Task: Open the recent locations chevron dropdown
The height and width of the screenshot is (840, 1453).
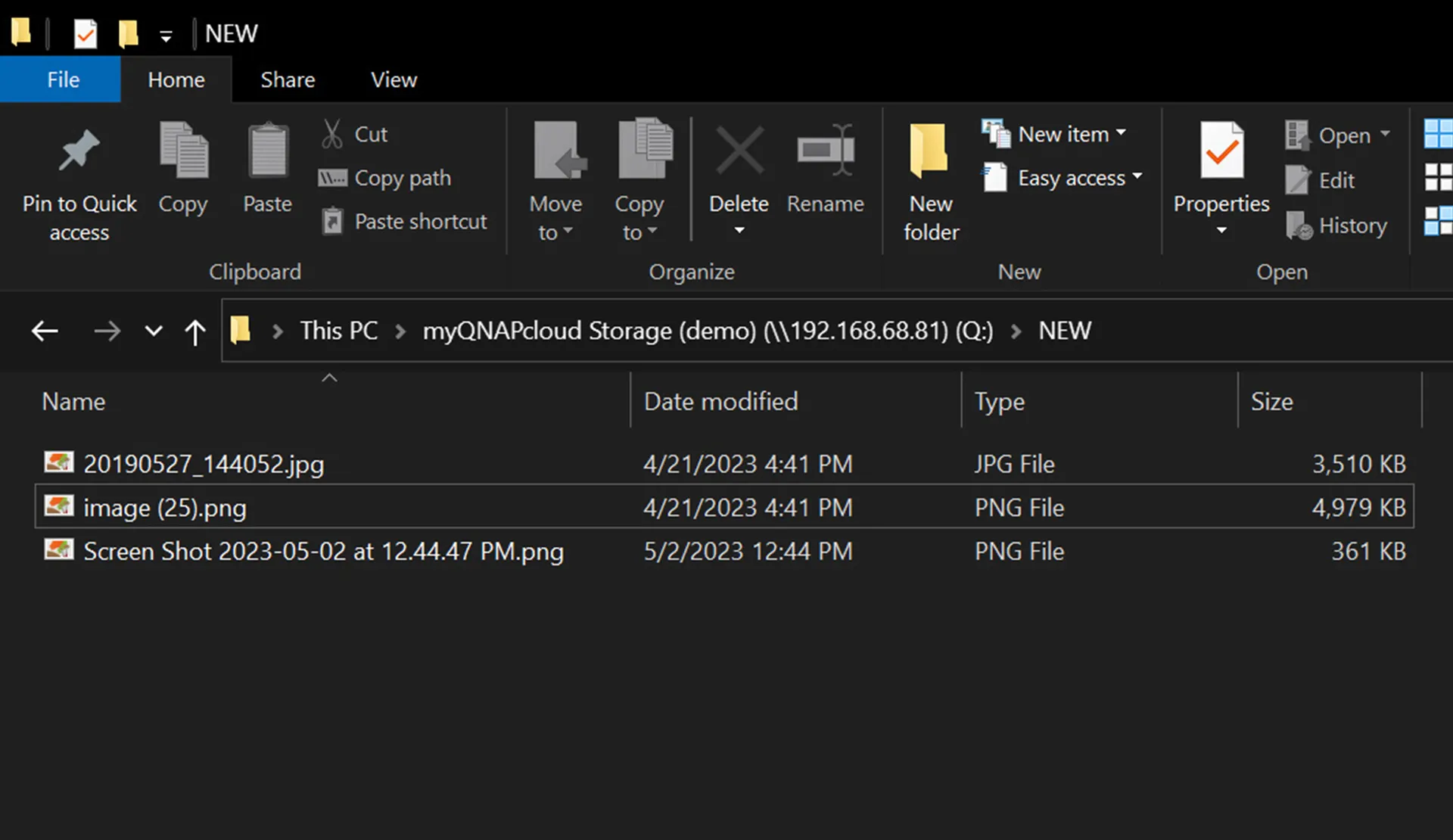Action: point(154,331)
